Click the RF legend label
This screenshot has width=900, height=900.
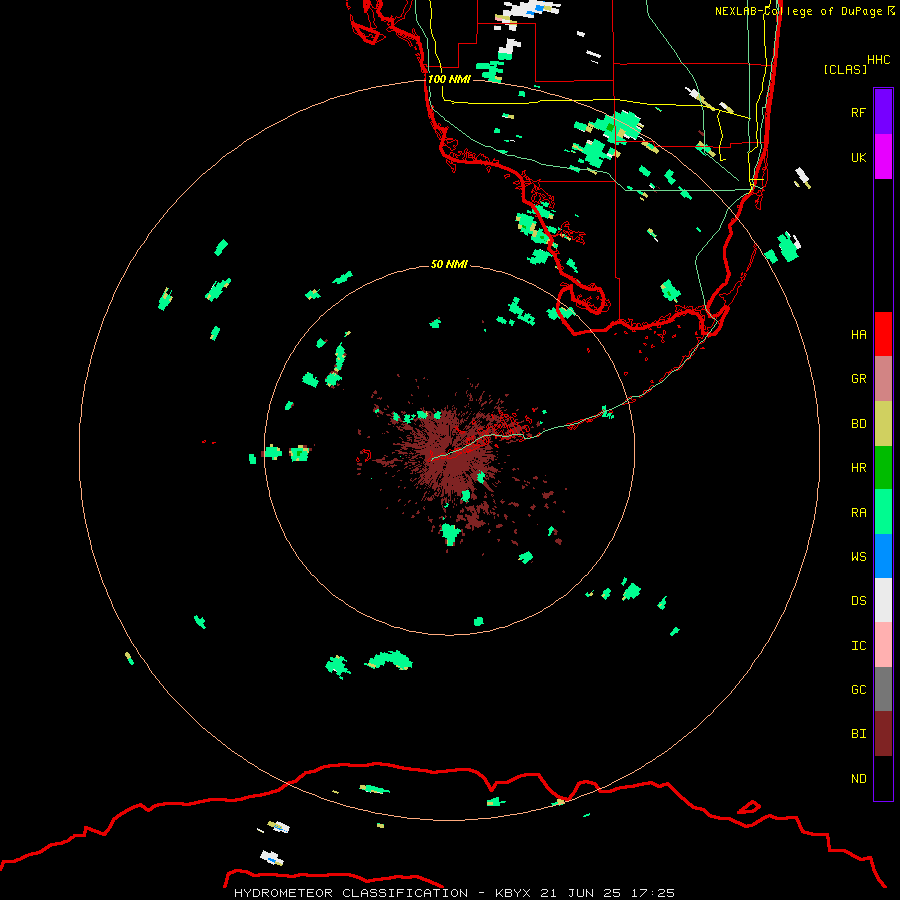[x=858, y=112]
